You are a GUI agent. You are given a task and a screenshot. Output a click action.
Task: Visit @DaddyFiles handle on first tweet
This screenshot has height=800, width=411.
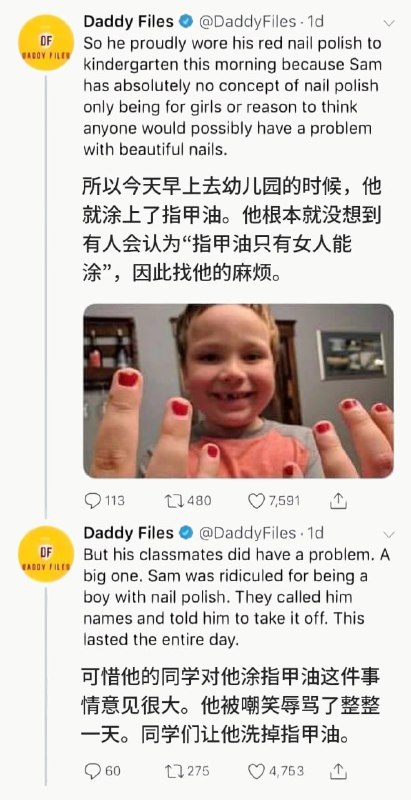tap(247, 21)
